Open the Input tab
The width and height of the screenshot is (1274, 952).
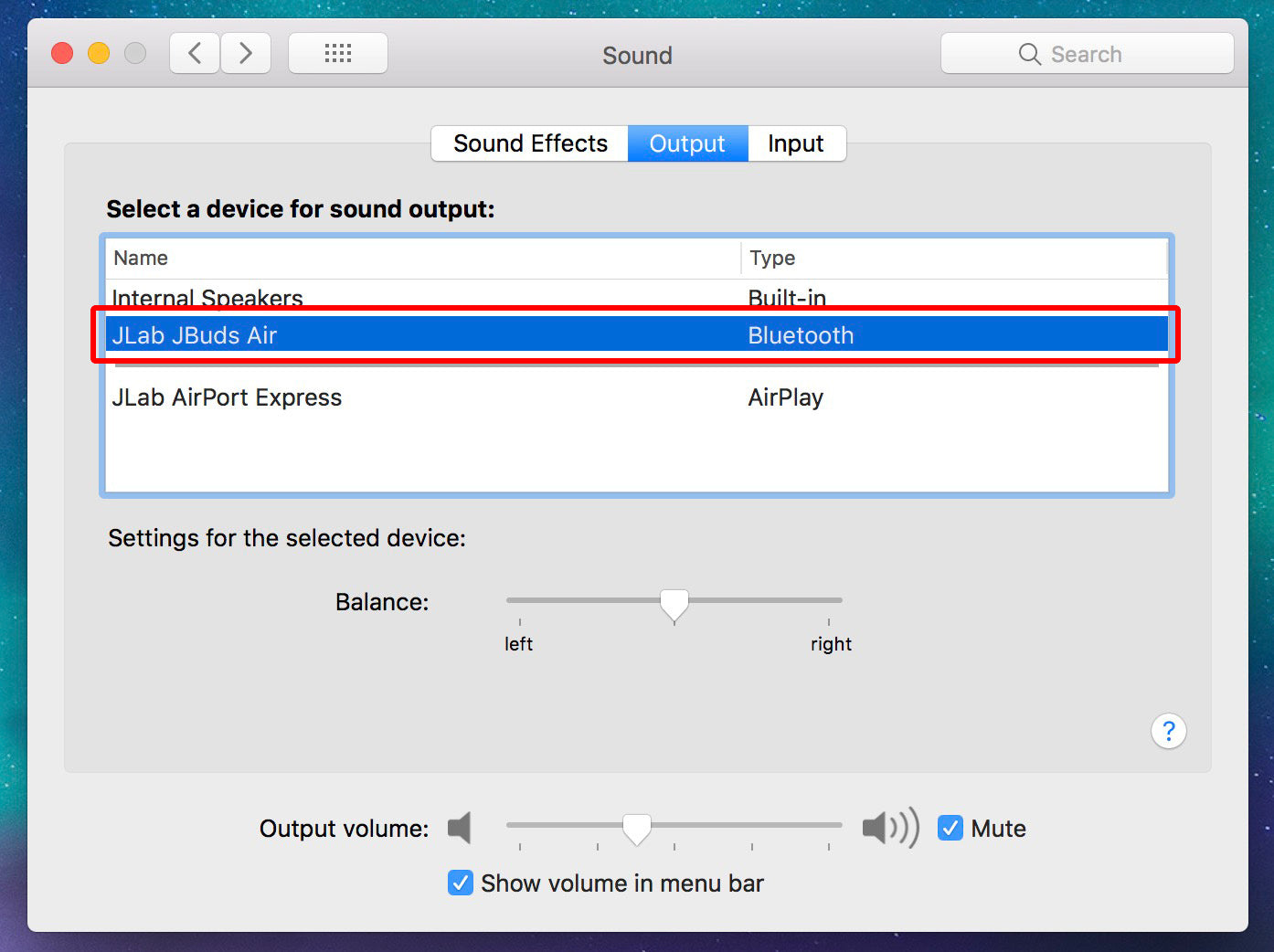coord(796,143)
